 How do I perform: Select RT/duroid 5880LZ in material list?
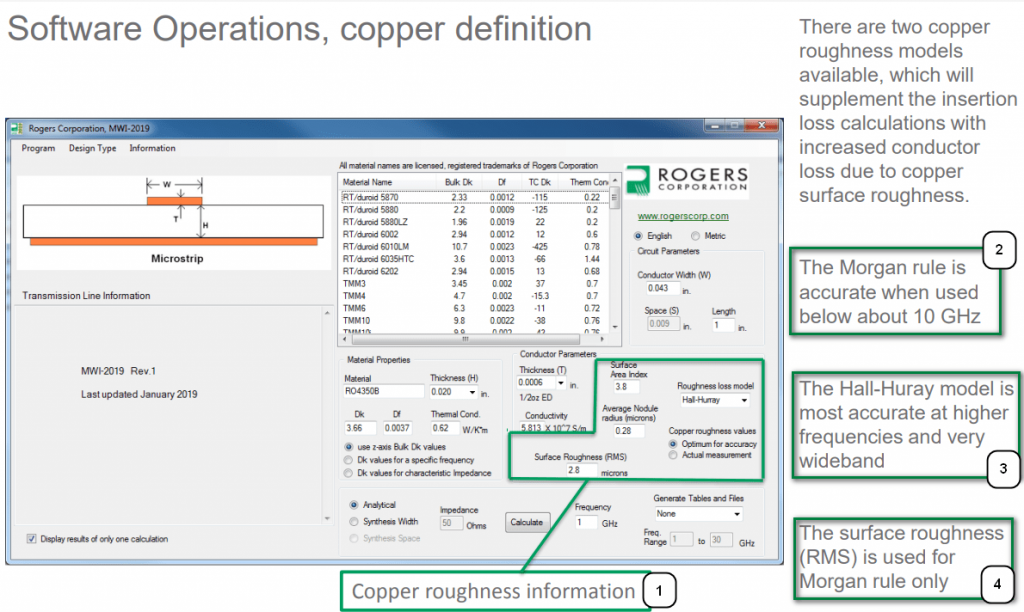475,222
